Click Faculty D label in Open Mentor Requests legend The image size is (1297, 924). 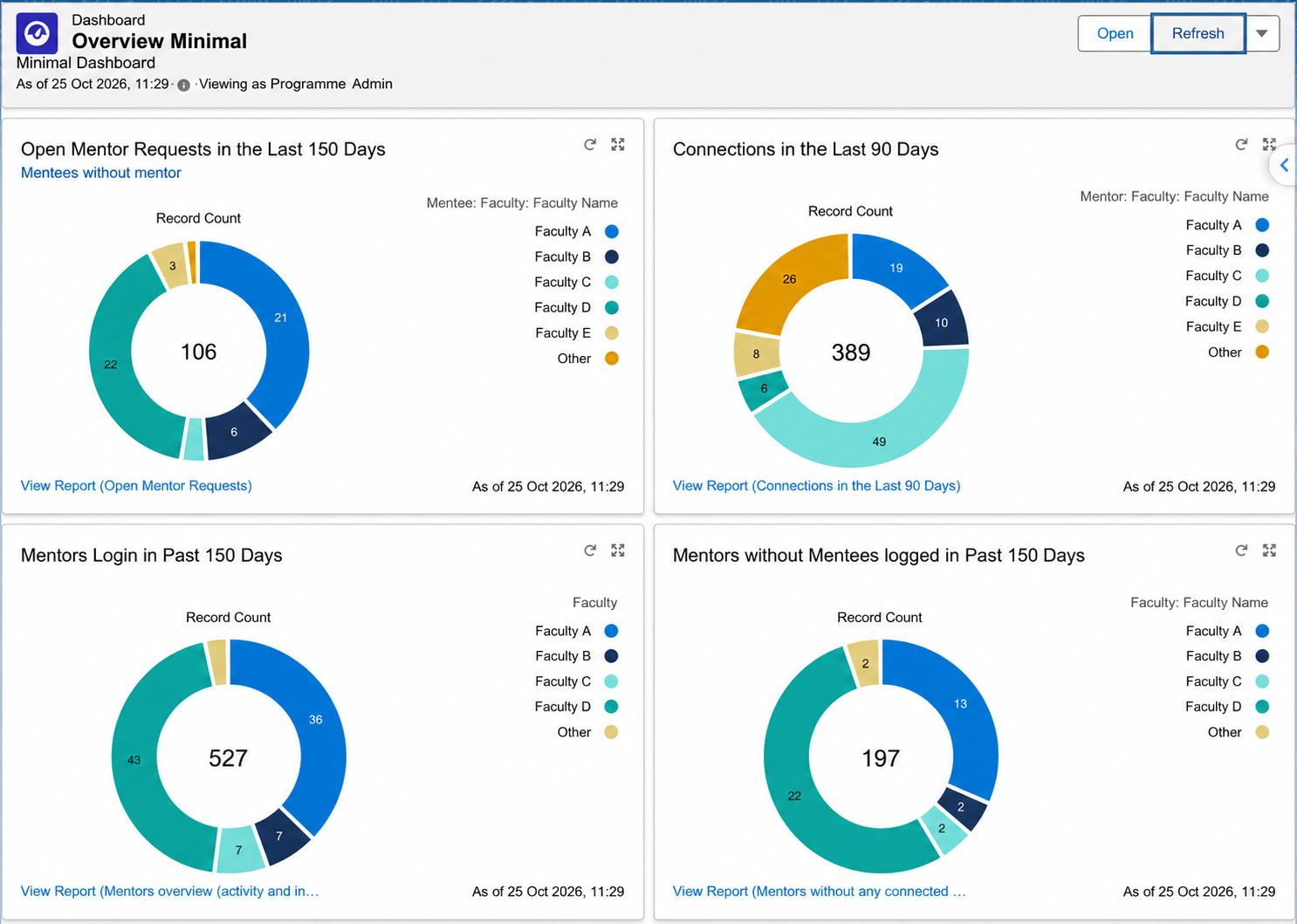(563, 307)
